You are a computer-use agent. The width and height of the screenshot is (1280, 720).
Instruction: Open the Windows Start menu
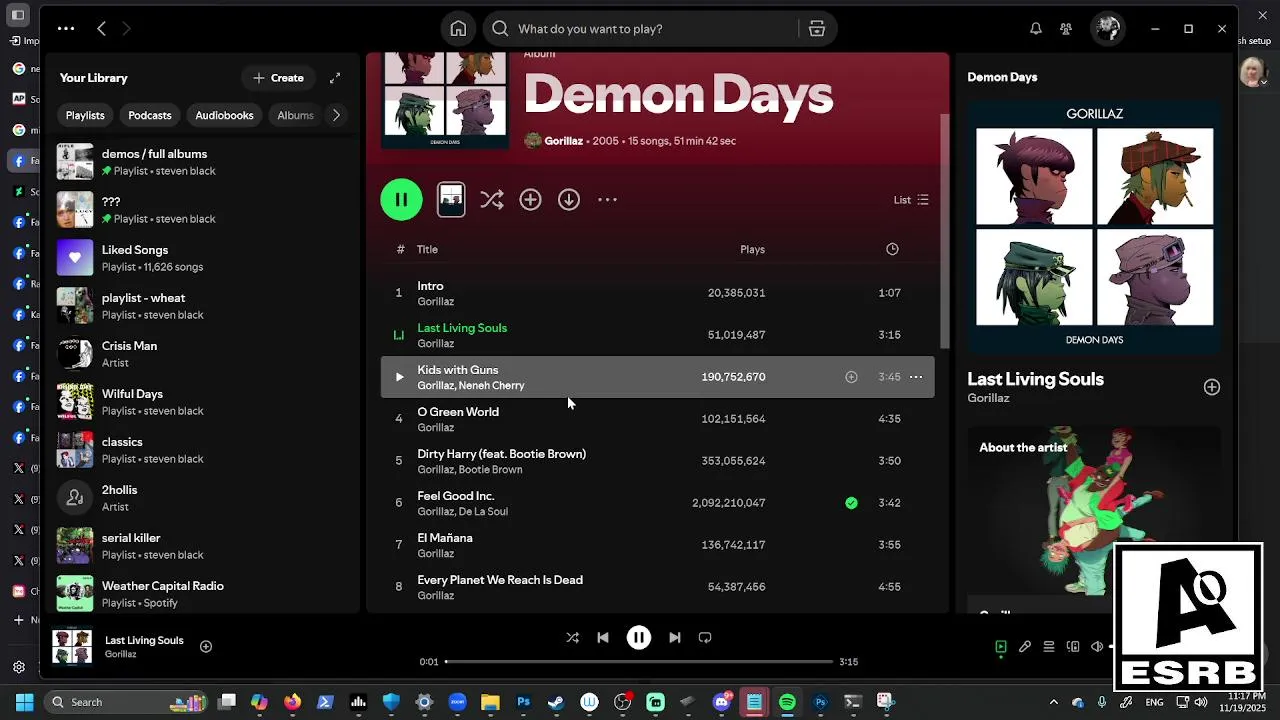click(x=24, y=702)
